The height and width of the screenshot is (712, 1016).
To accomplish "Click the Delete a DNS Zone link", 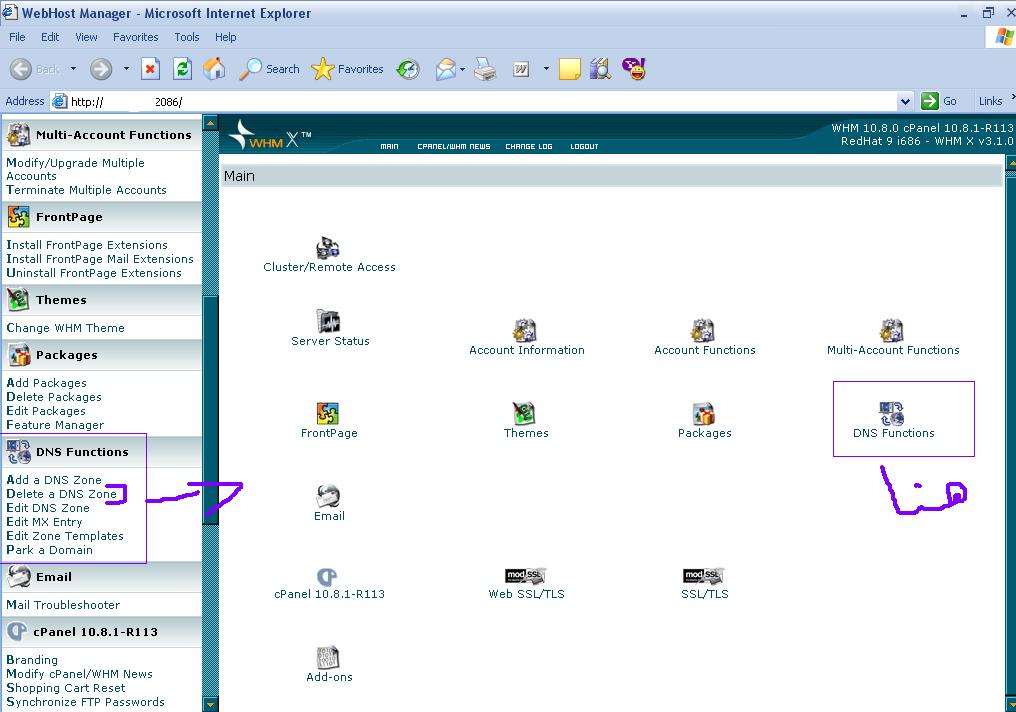I will [61, 494].
